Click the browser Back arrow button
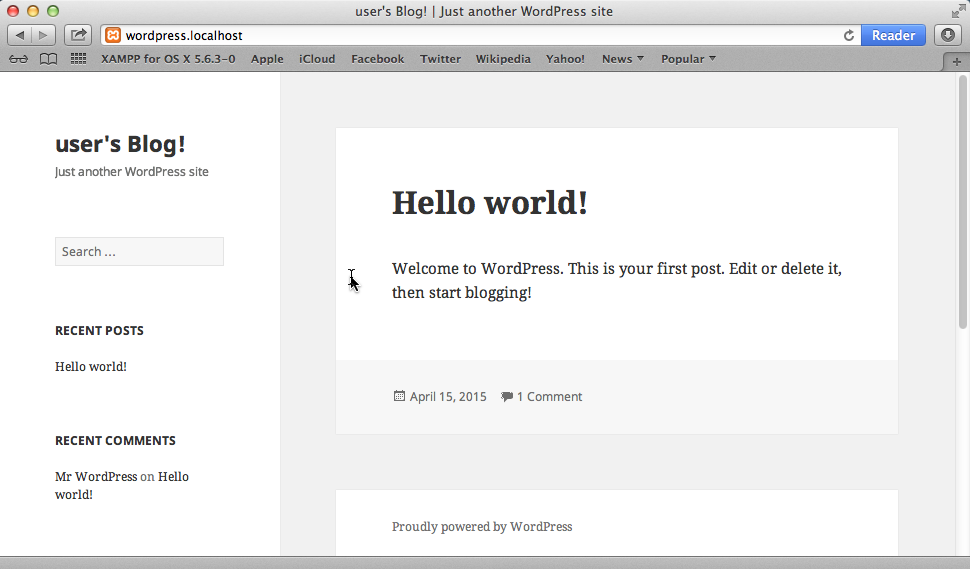 point(20,35)
